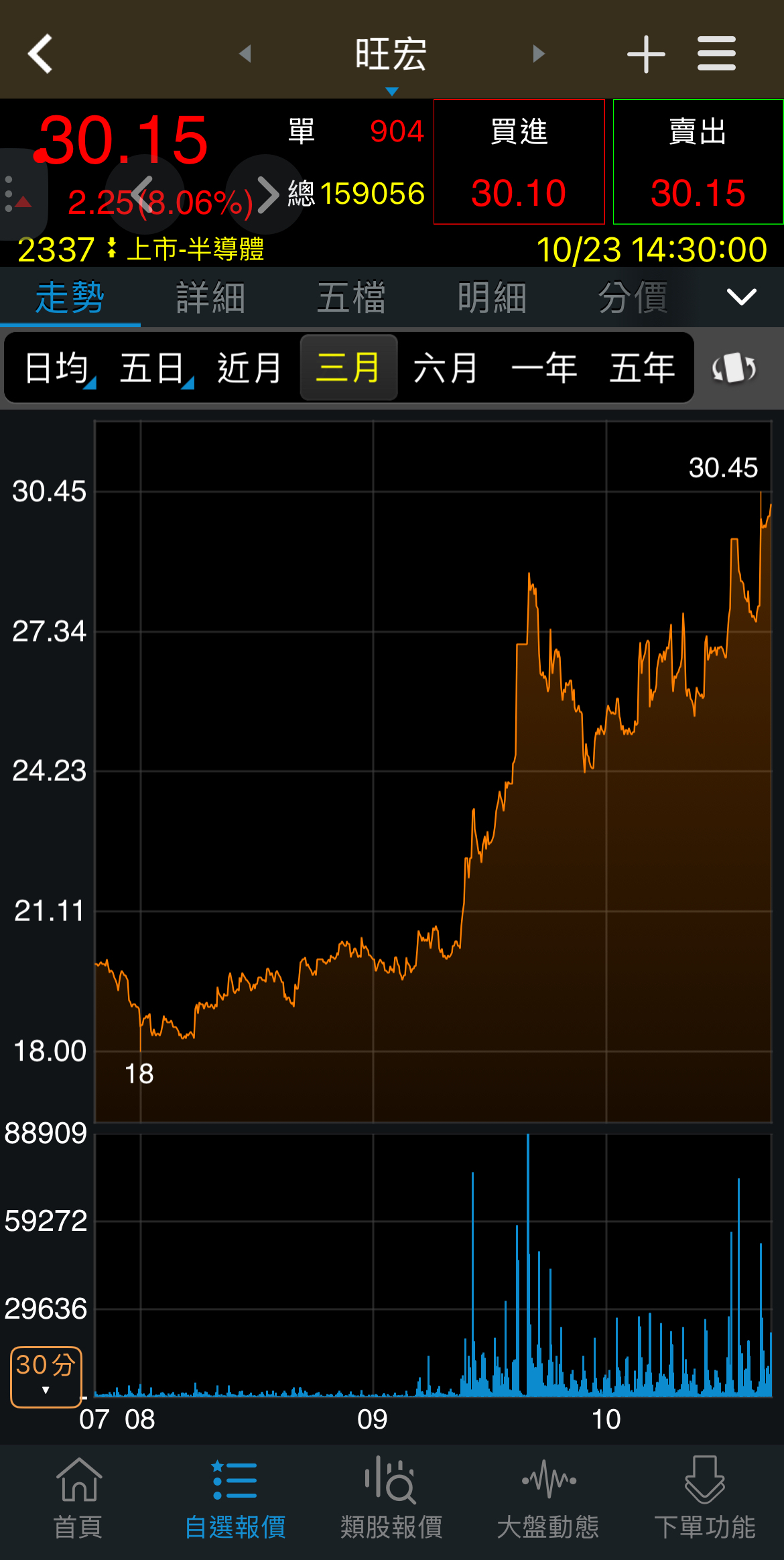Tap the 21.11 price axis label

point(49,911)
